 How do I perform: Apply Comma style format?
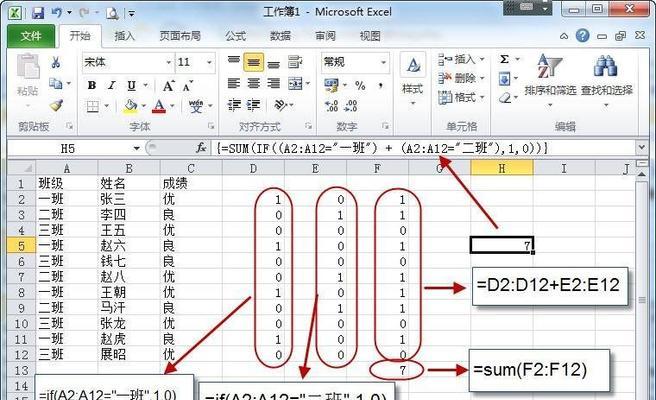coord(381,86)
